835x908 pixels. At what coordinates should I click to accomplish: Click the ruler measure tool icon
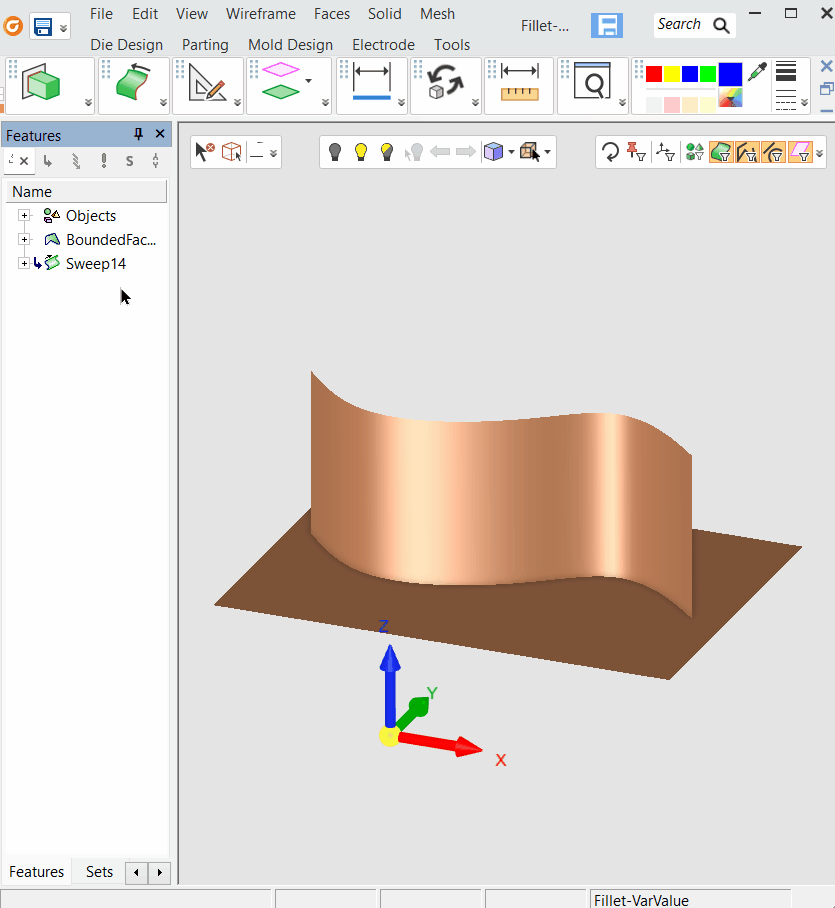point(519,84)
